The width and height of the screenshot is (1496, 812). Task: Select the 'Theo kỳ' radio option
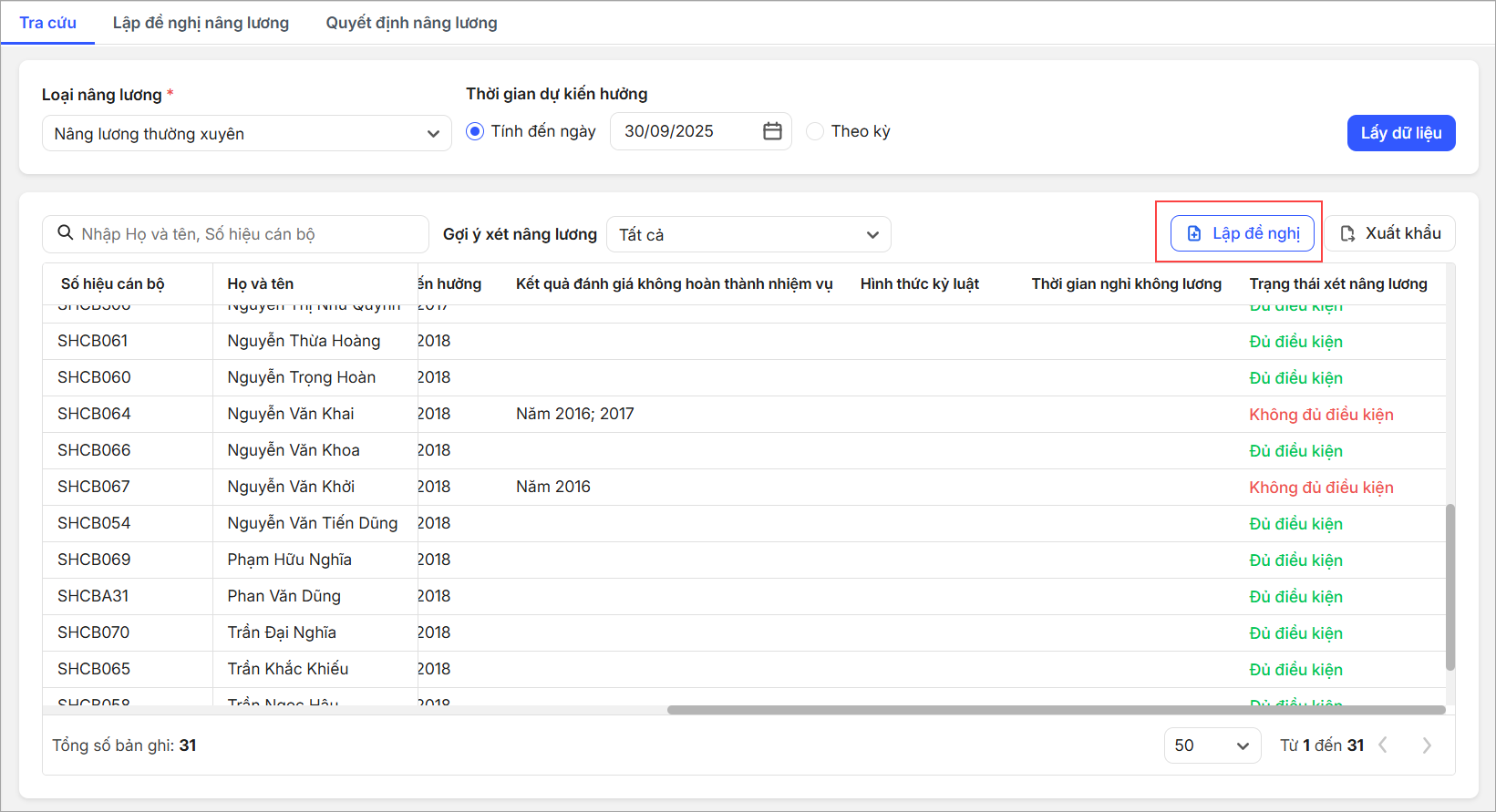point(815,131)
